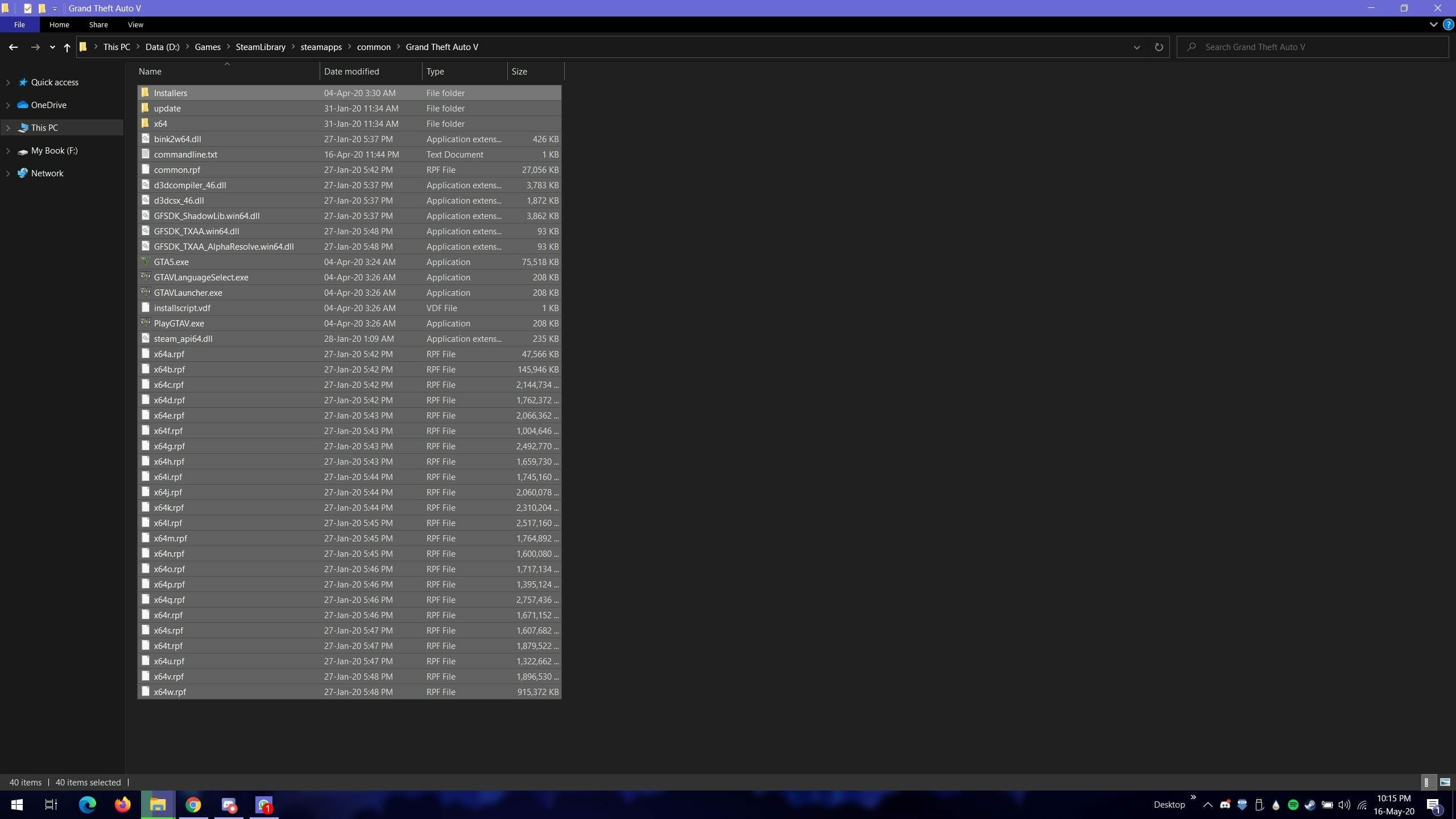Click the Name column header to sort
The image size is (1456, 819).
[150, 71]
